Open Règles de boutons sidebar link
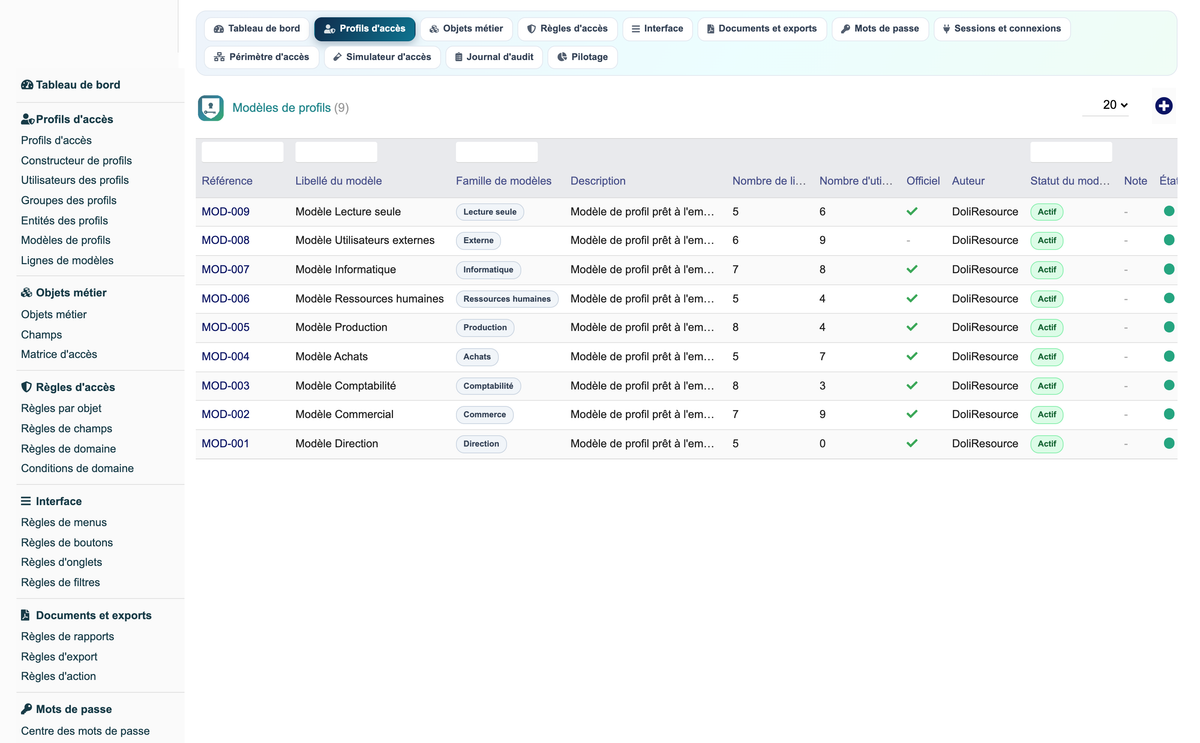The width and height of the screenshot is (1200, 743). point(67,543)
